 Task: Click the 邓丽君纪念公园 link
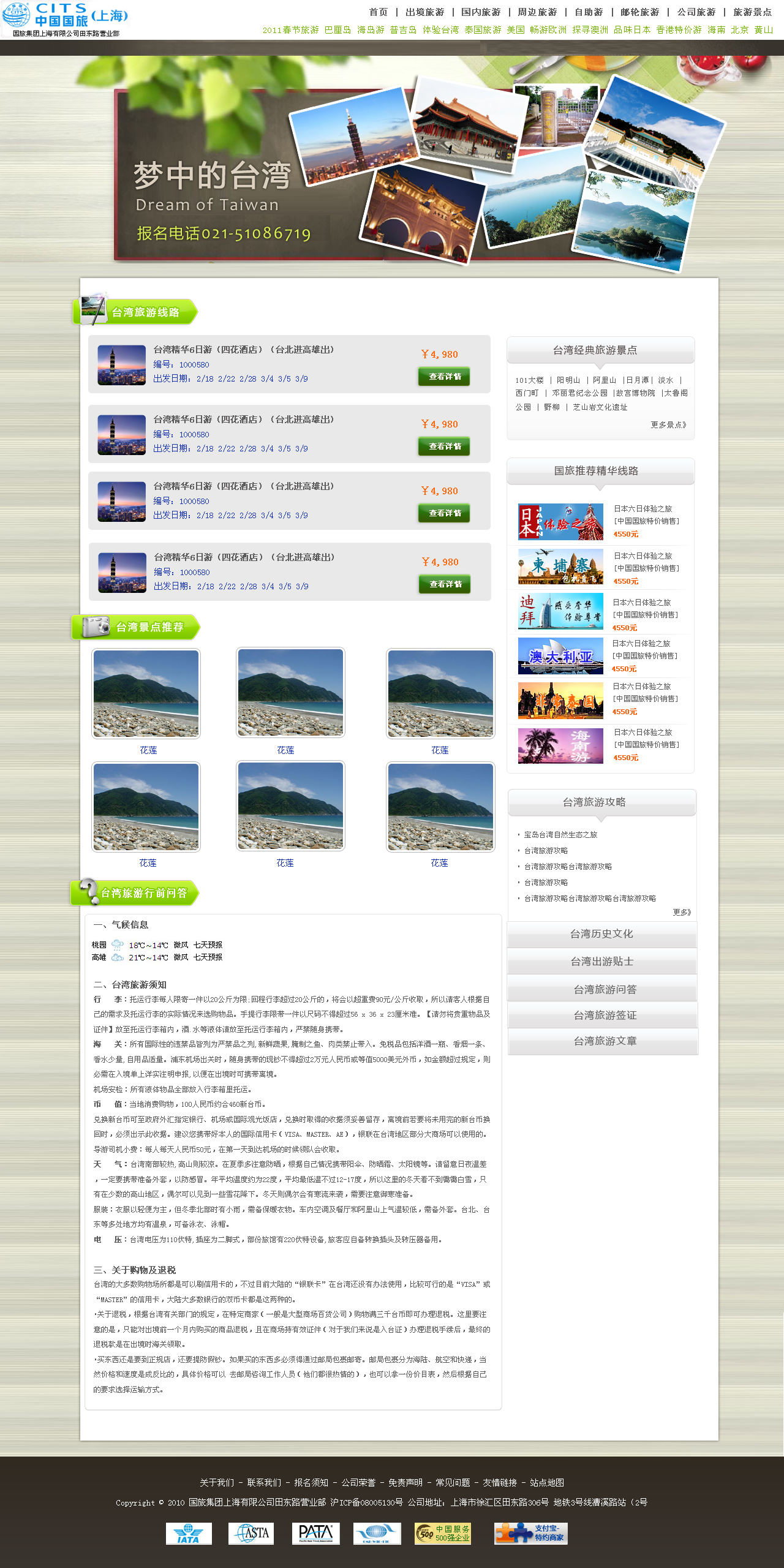[x=580, y=393]
